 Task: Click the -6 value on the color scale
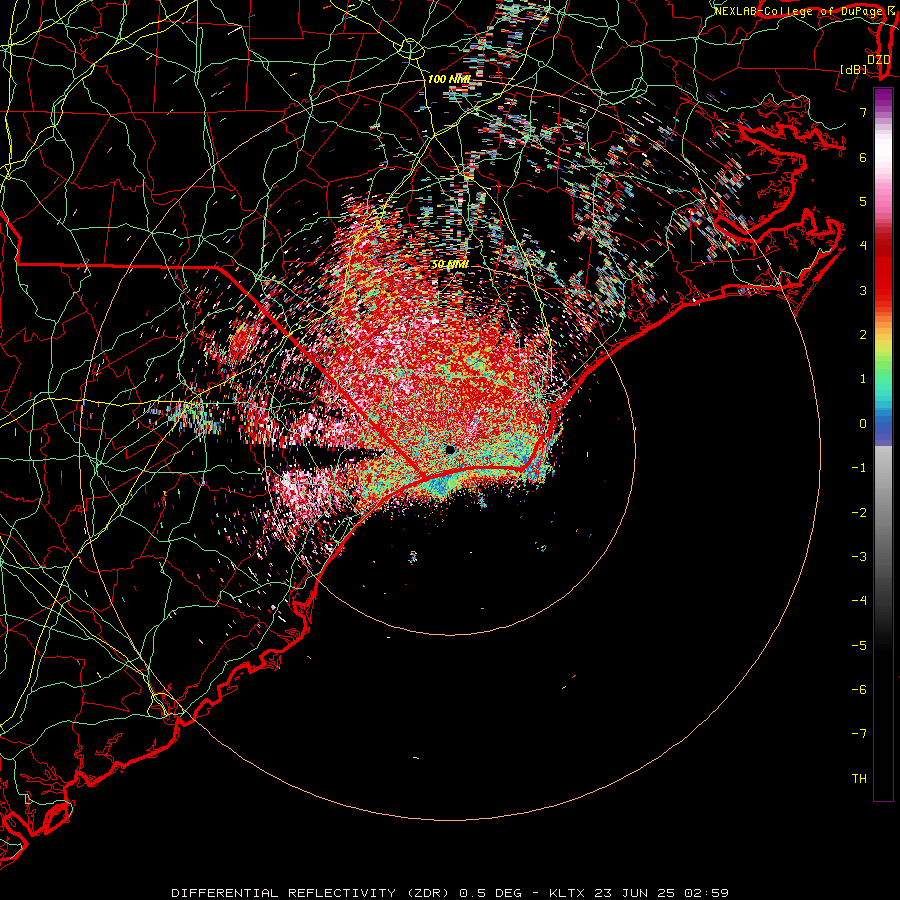(x=859, y=690)
